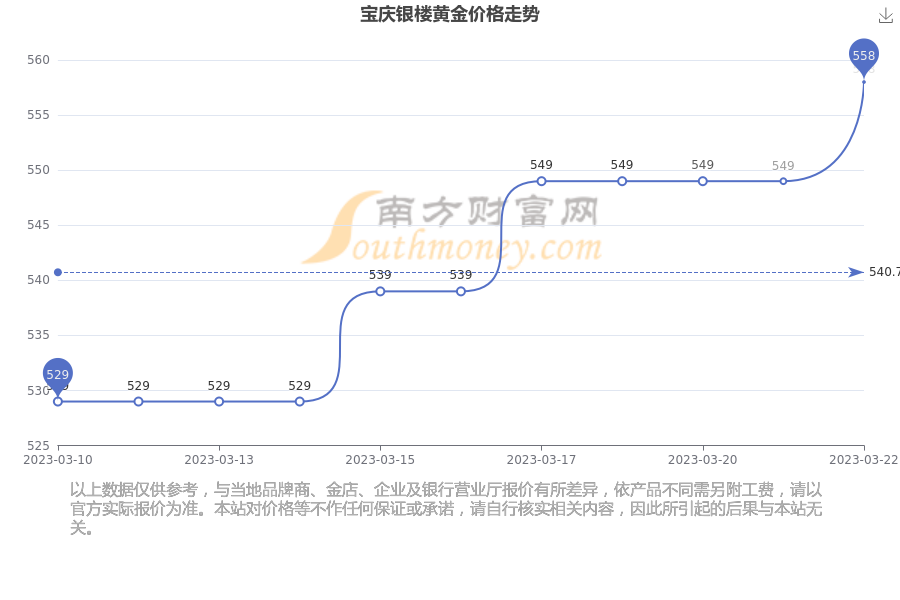Click the 558 maximum value pin marker
This screenshot has width=900, height=600.
864,57
